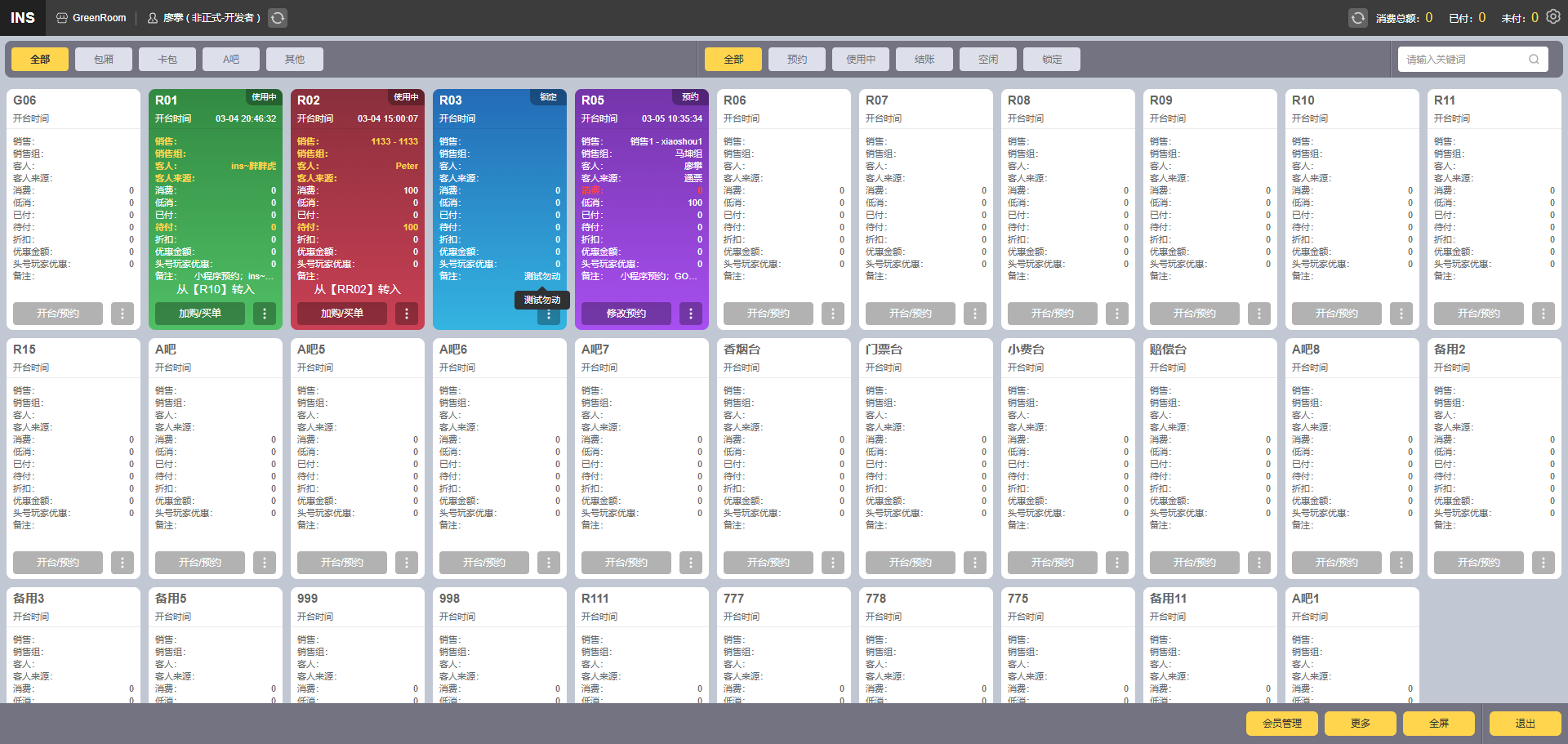Open the settings gear in the top bar
1568x744 pixels.
pyautogui.click(x=1552, y=17)
